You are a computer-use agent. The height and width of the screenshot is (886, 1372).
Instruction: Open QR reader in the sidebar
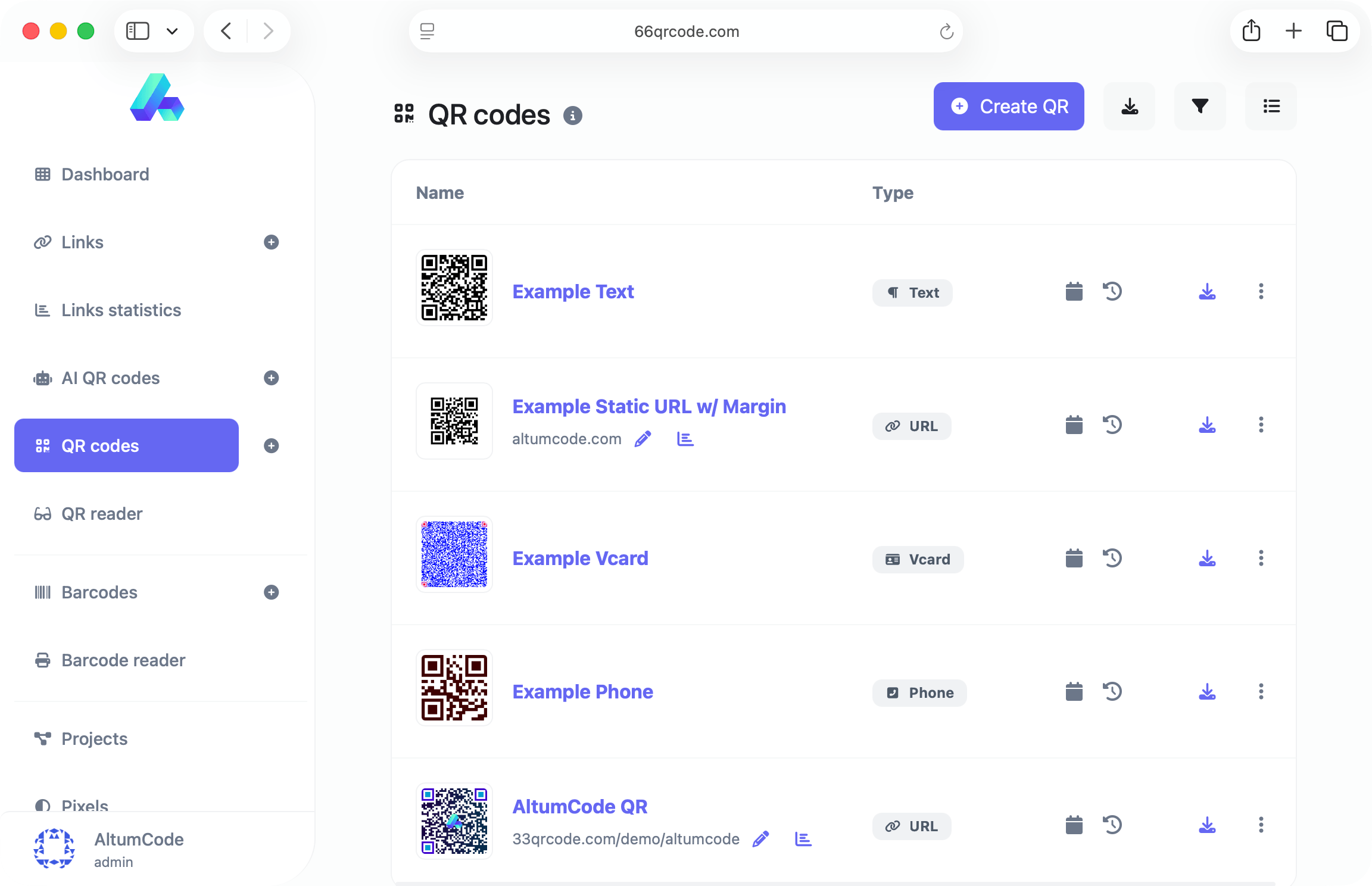point(102,514)
